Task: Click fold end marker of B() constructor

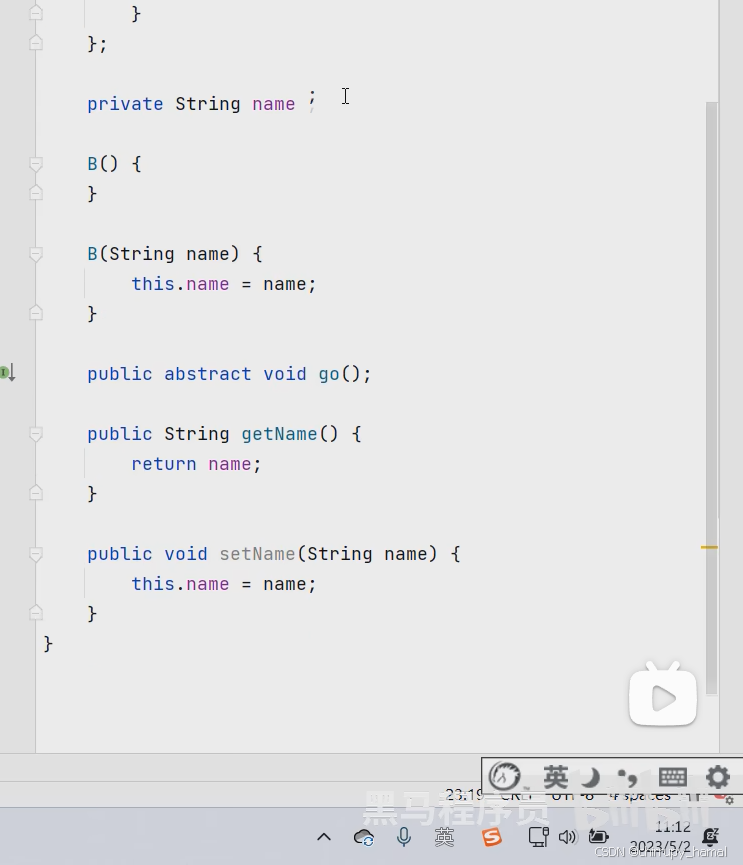Action: (x=36, y=193)
